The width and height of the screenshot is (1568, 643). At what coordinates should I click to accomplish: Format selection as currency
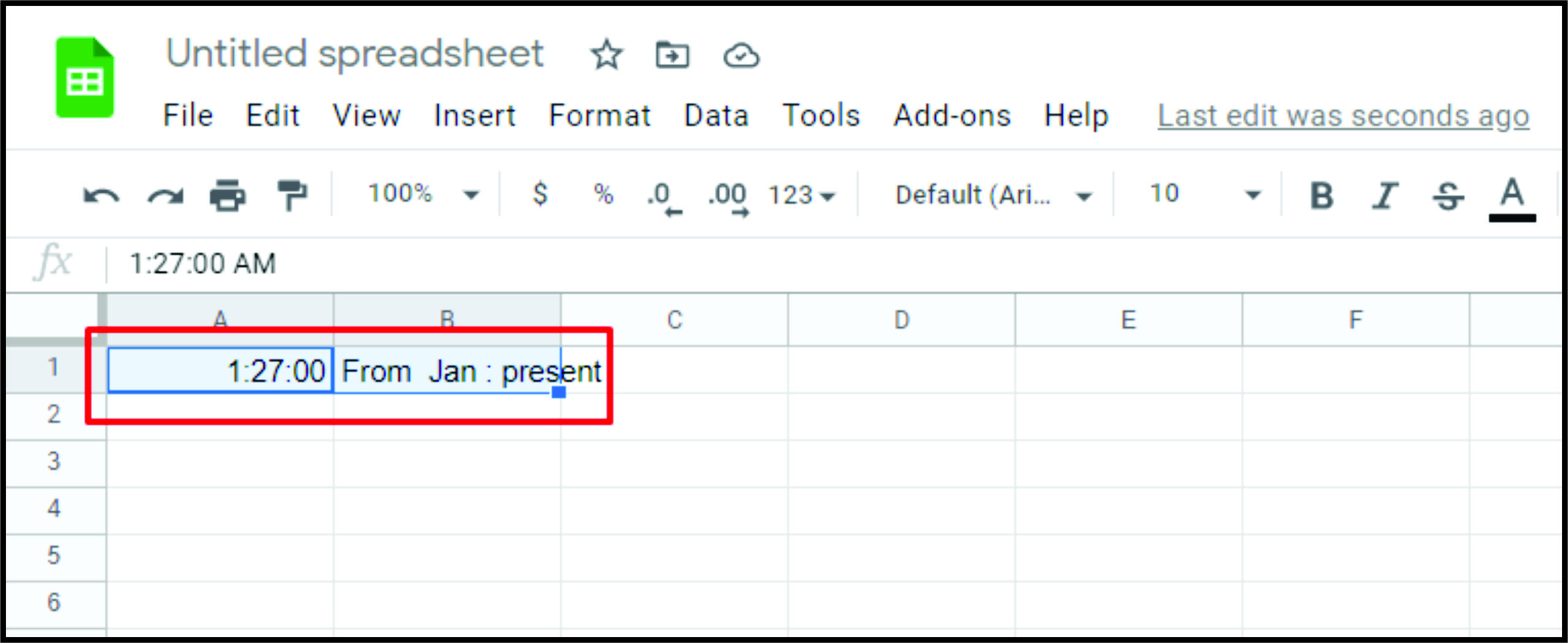(540, 194)
